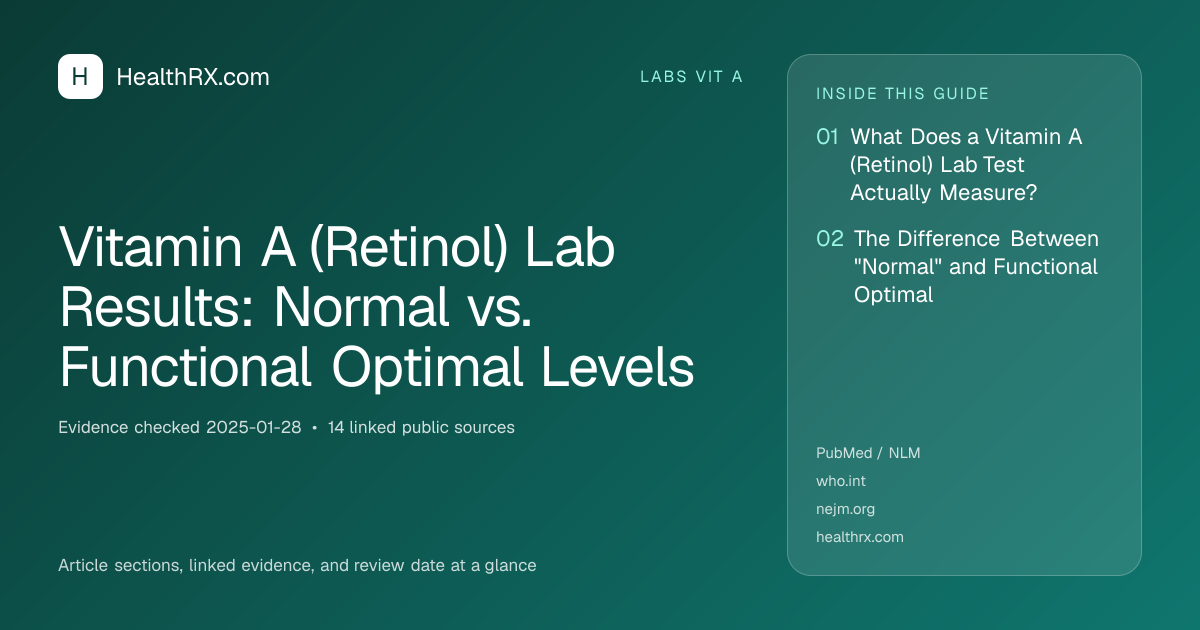Click the 'INSIDE THIS GUIDE' heading

[903, 94]
